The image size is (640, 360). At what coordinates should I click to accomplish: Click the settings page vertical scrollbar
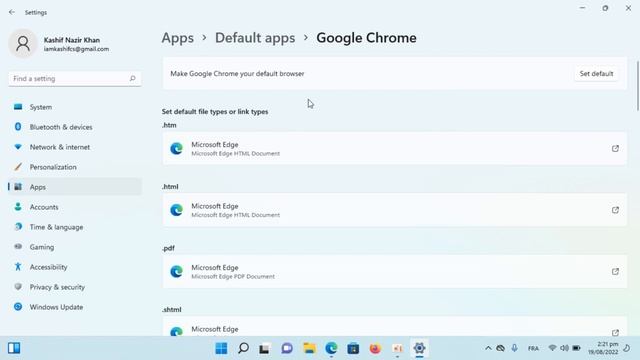click(638, 86)
